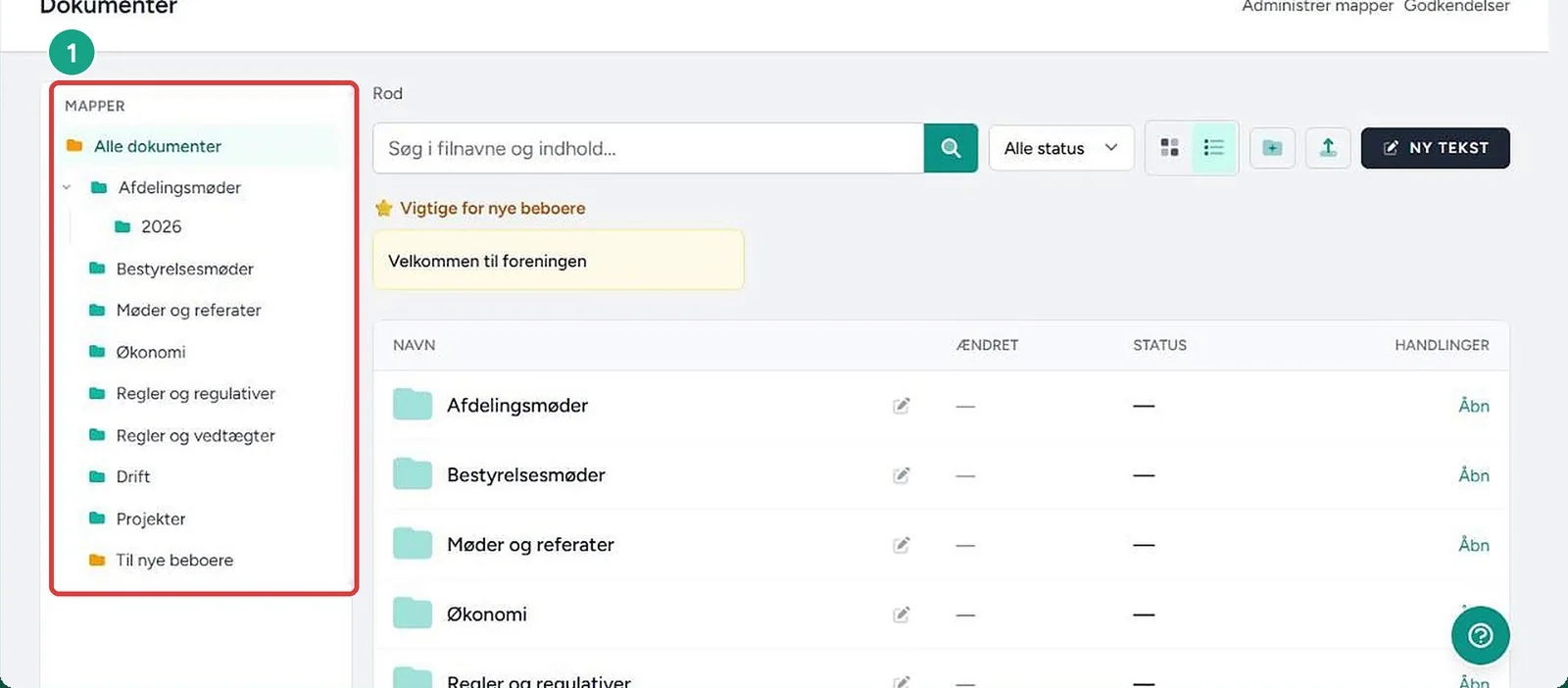
Task: Select Bestyrelsesmøder in the folder tree
Action: click(x=184, y=269)
